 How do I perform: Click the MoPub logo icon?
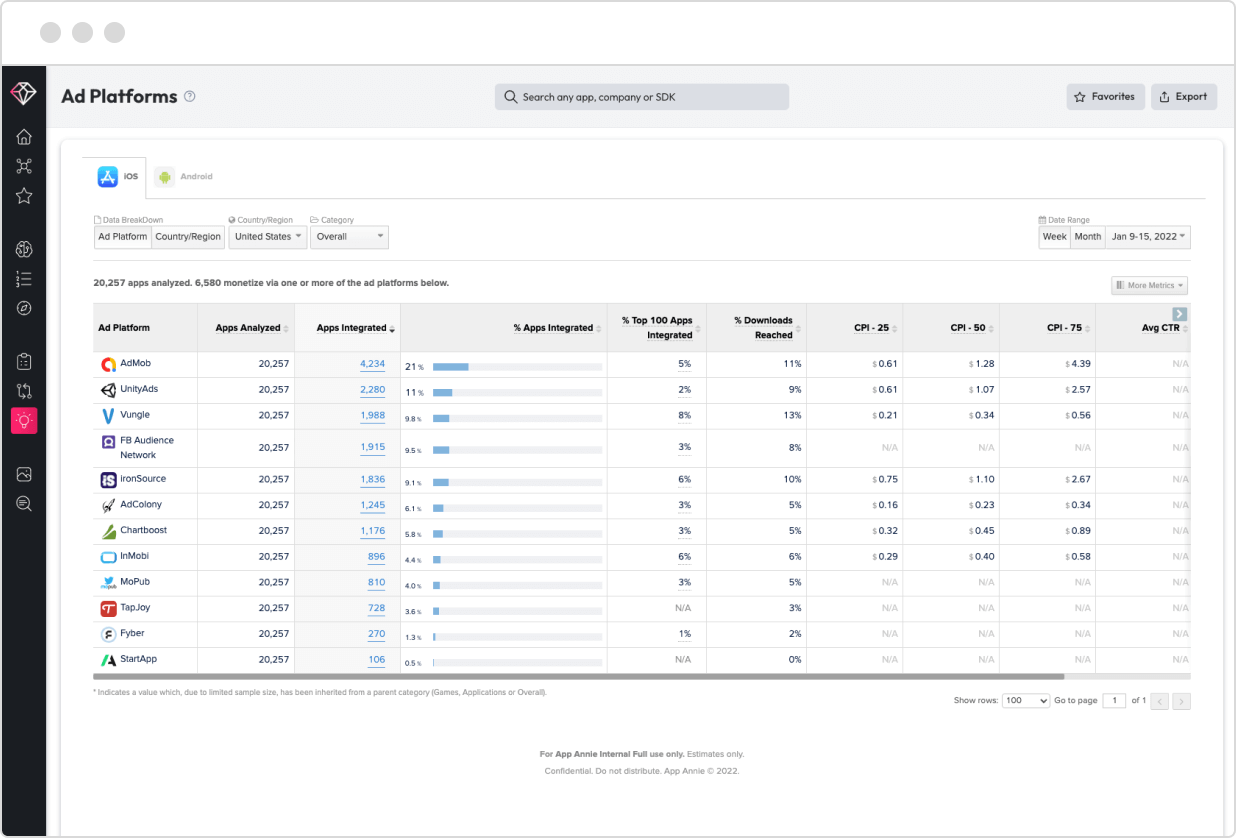[x=108, y=583]
